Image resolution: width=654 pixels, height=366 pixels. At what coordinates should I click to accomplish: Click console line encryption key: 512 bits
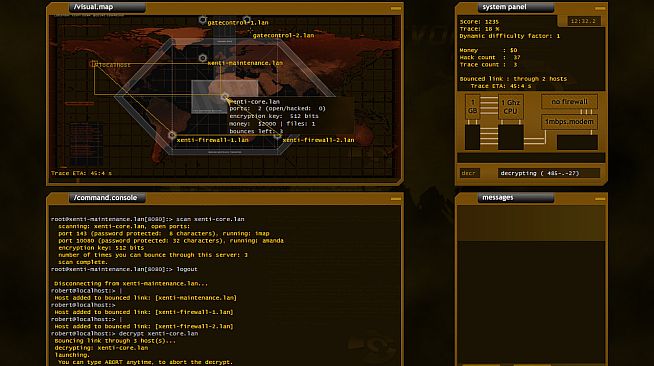(101, 248)
